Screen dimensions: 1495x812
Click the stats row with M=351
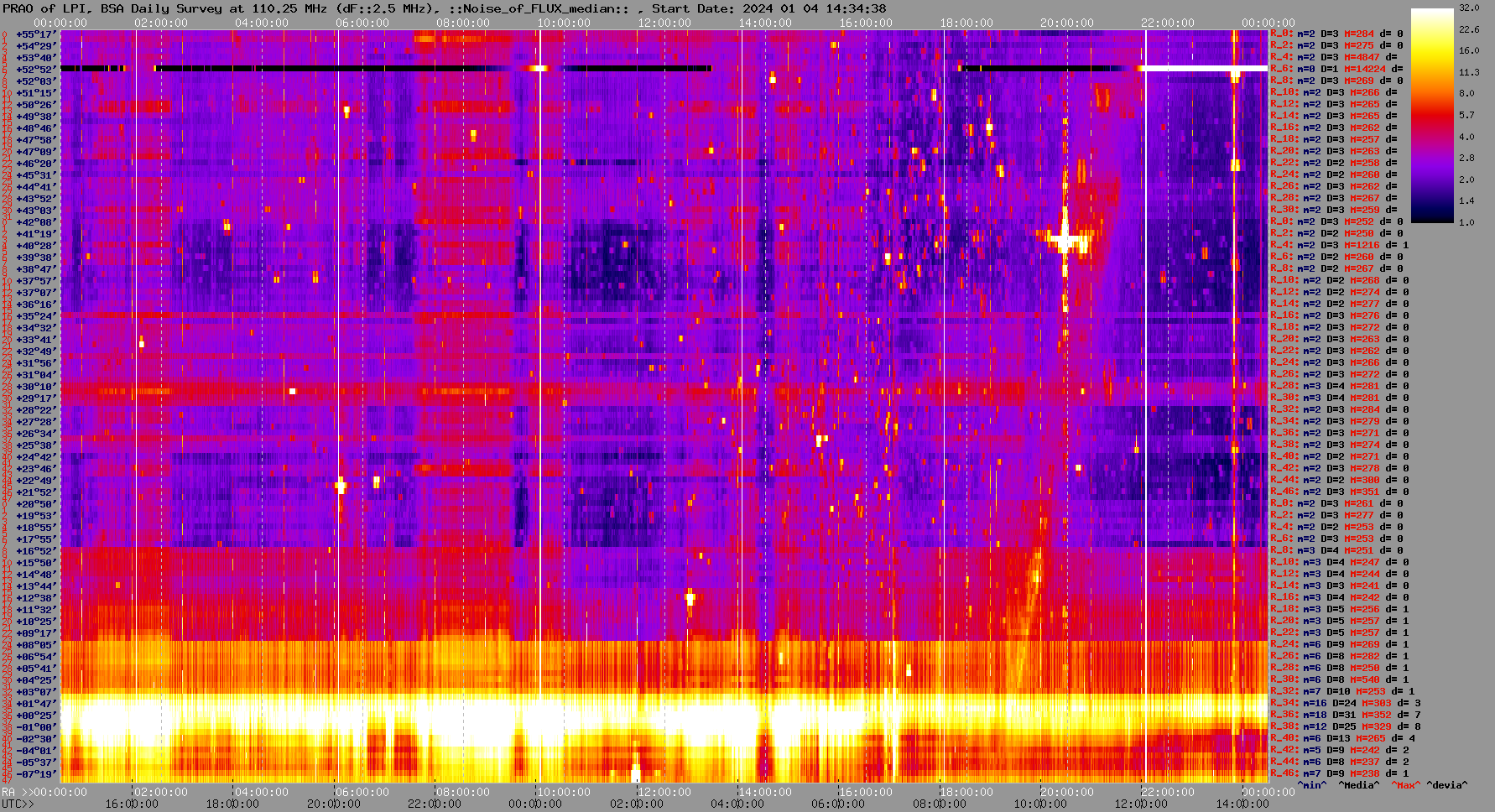[x=1340, y=492]
